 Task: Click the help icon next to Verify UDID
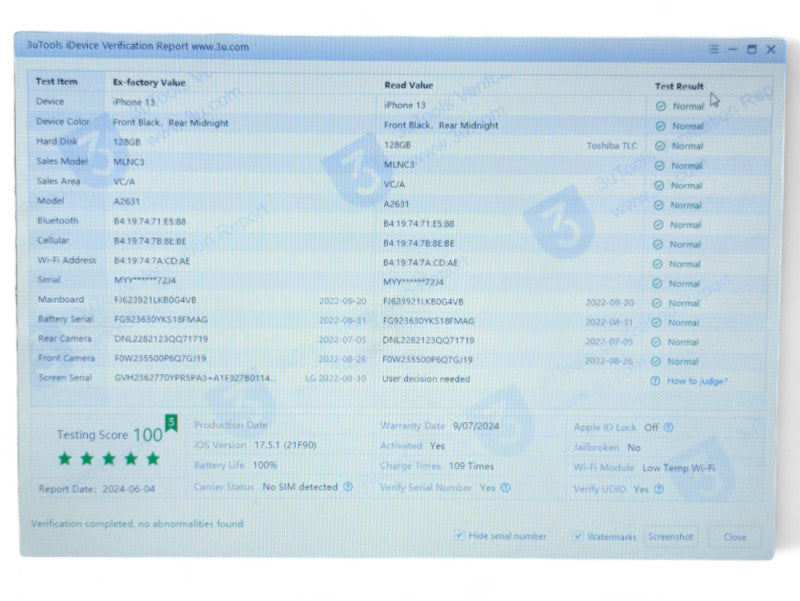[659, 489]
